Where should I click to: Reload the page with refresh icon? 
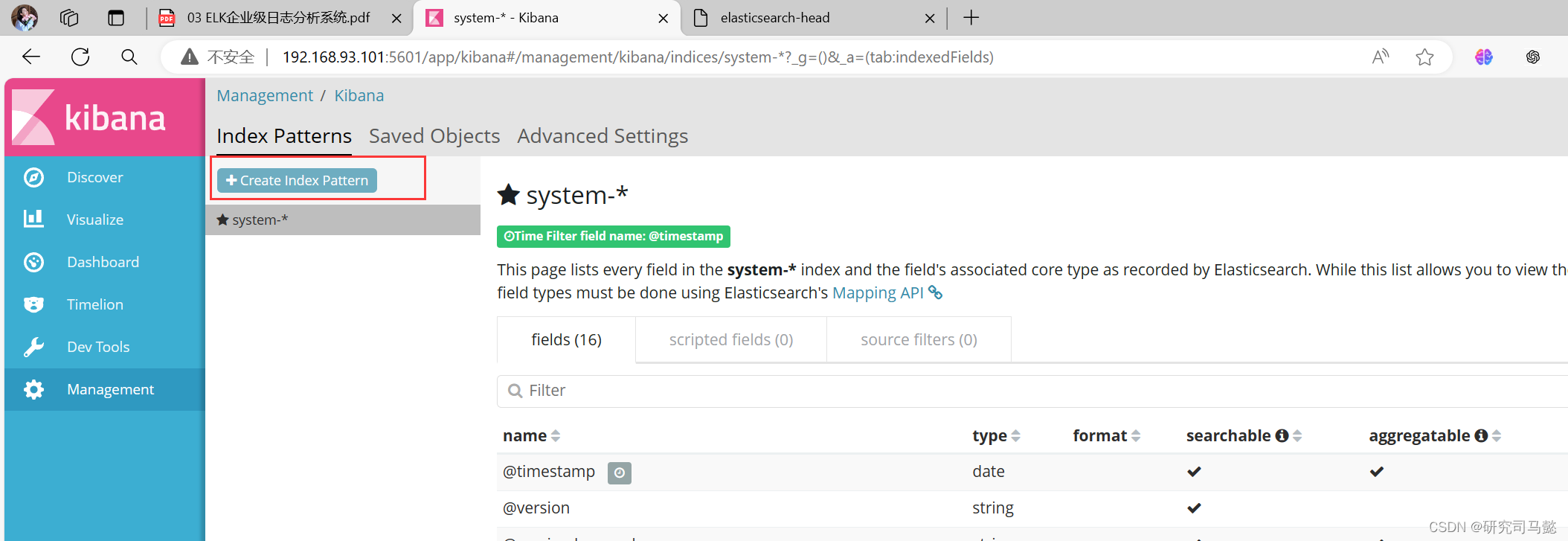tap(80, 57)
